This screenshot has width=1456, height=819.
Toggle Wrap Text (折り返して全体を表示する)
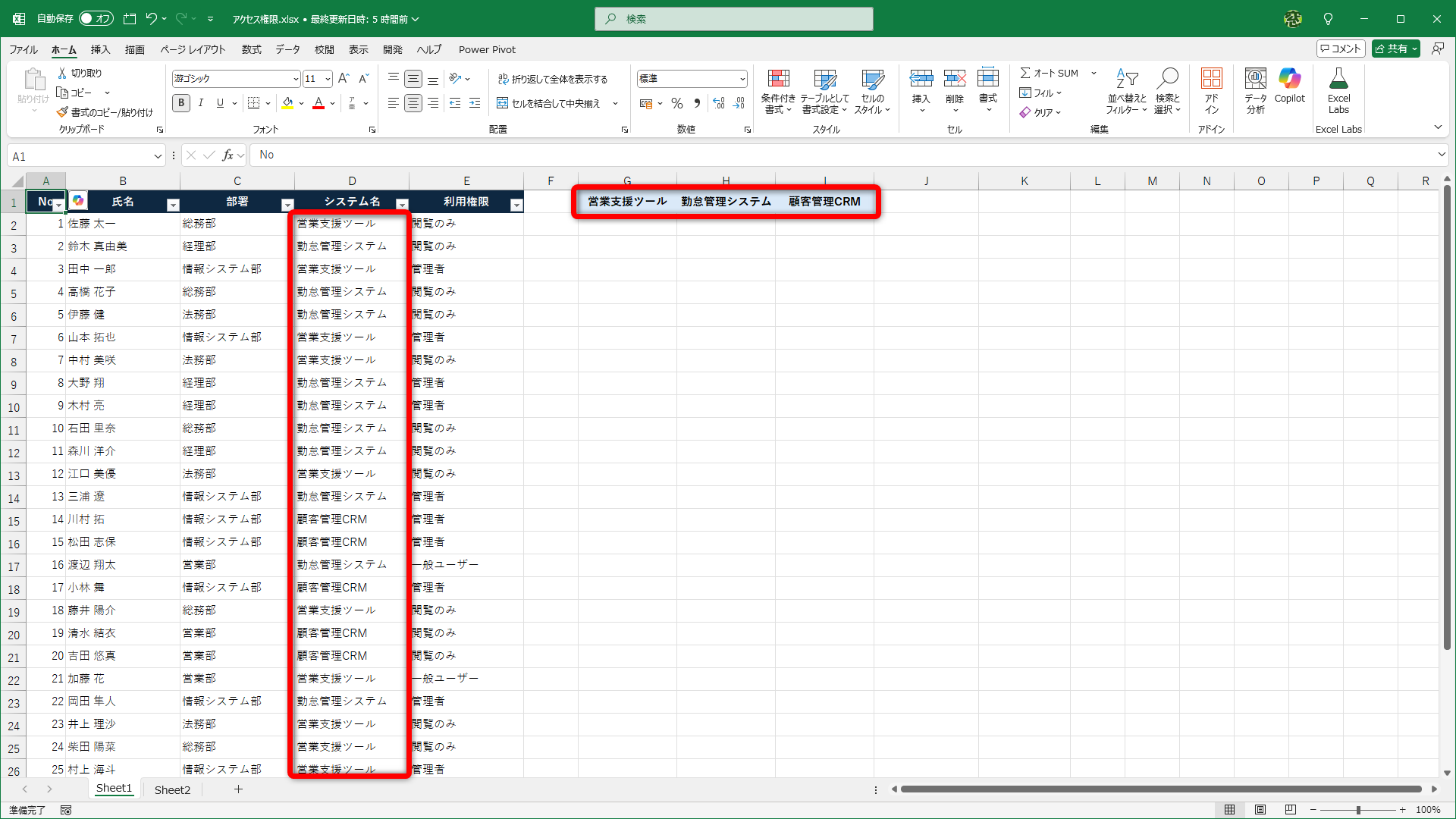553,79
